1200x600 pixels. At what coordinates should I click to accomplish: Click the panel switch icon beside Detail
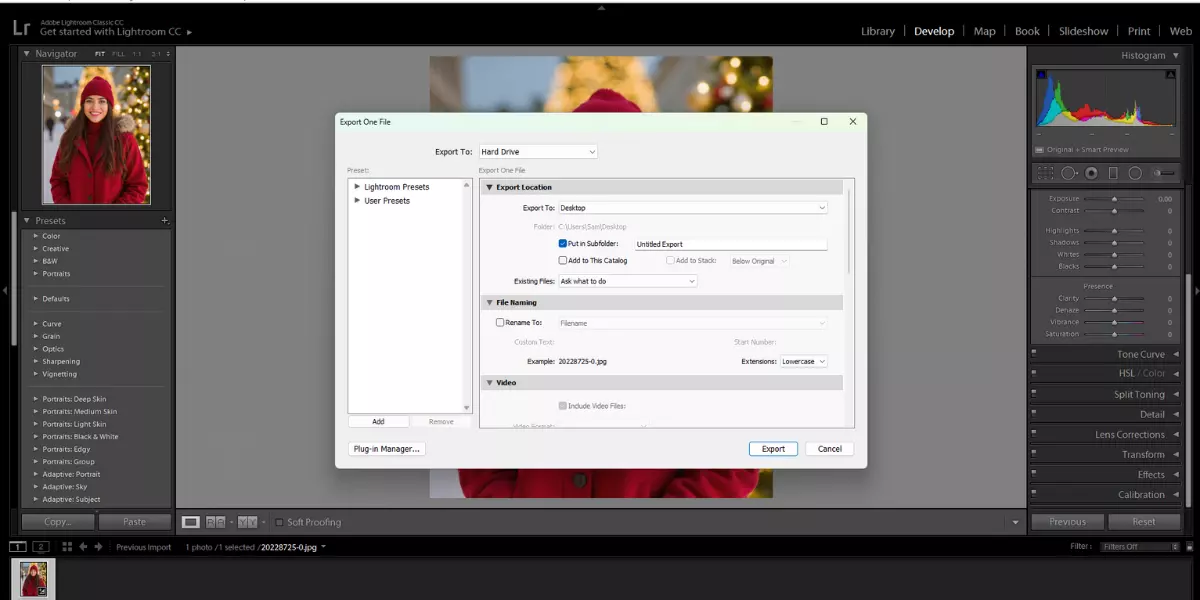tap(1033, 414)
